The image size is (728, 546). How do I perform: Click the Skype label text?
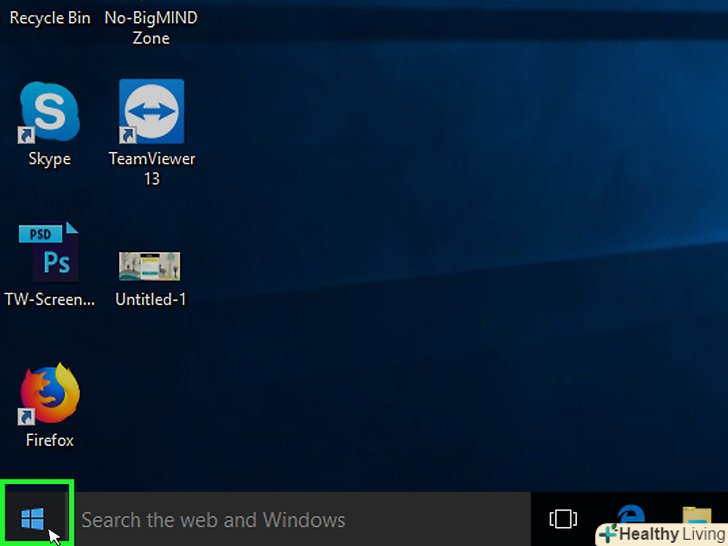tap(50, 159)
